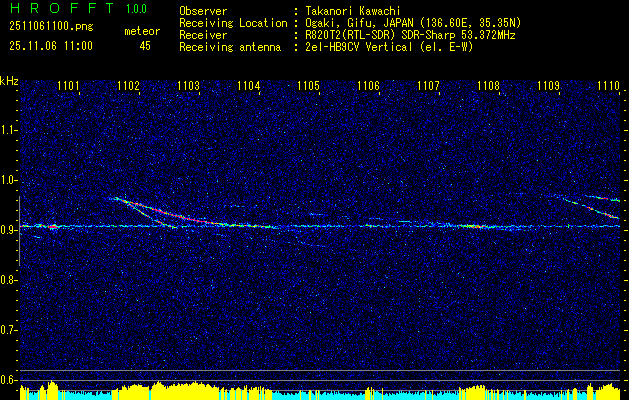Click the yellow signal level graph at bottom

click(320, 391)
